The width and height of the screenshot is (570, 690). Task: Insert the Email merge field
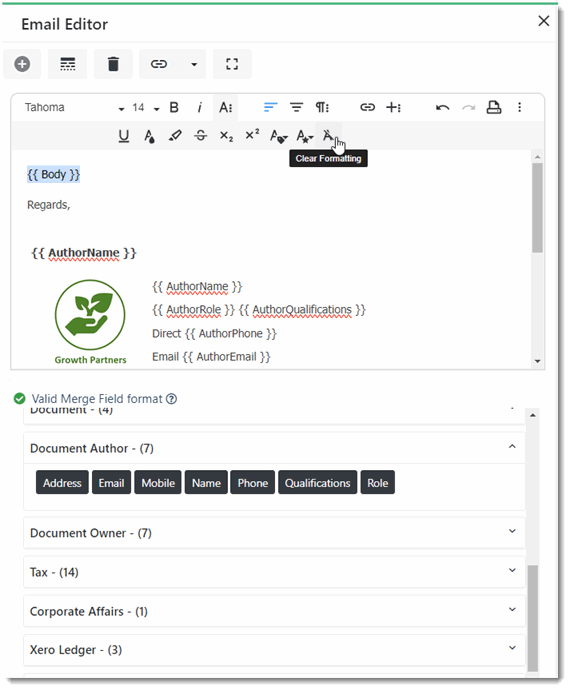tap(111, 483)
